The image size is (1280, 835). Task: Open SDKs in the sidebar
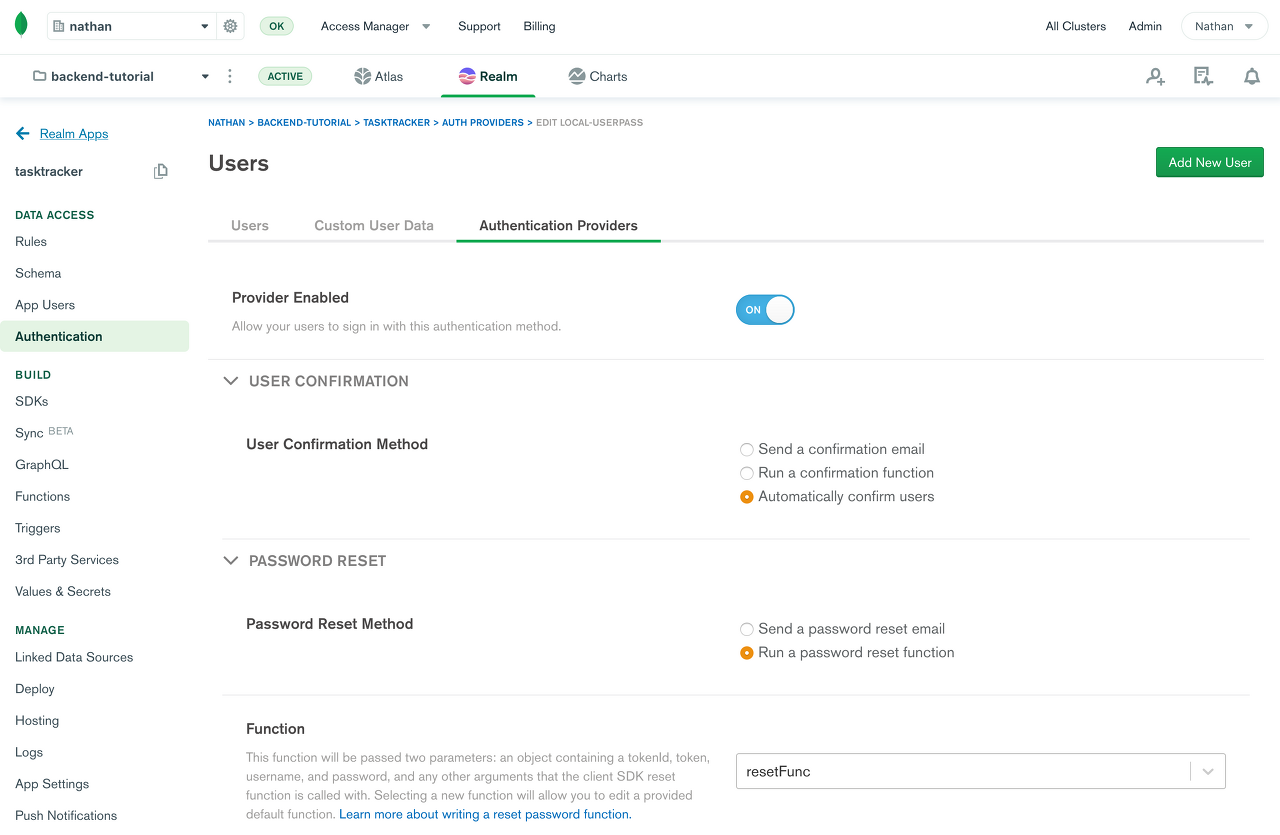[x=32, y=401]
